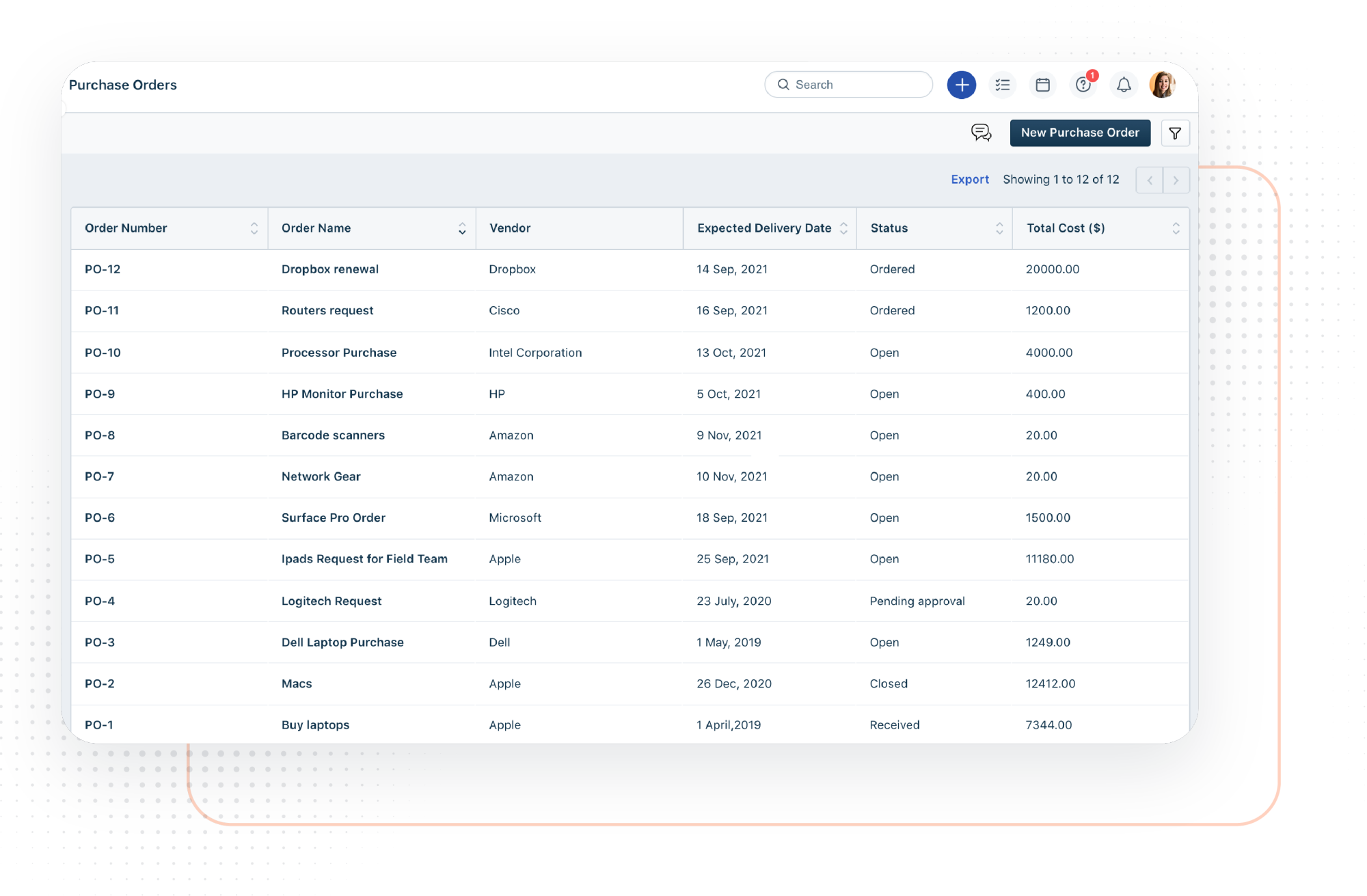Open the user profile avatar

tap(1163, 84)
